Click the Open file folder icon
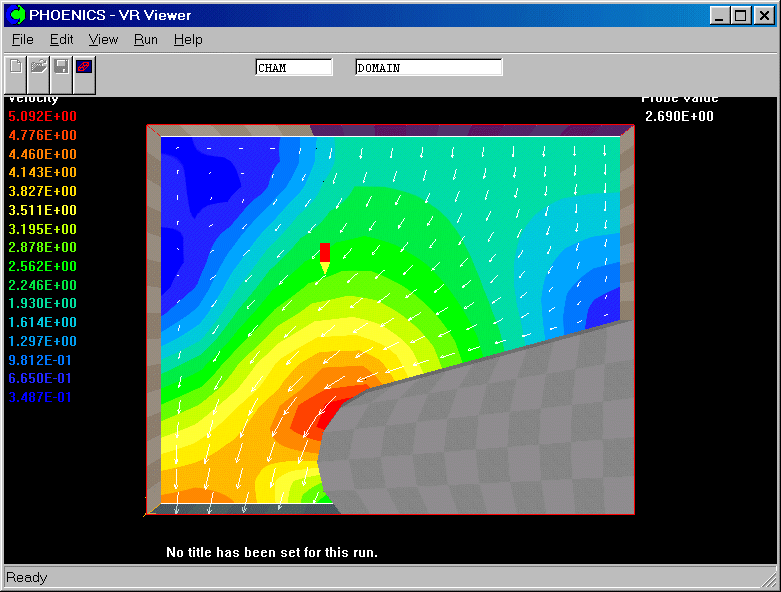Screen dimensions: 781x592 click(x=39, y=75)
